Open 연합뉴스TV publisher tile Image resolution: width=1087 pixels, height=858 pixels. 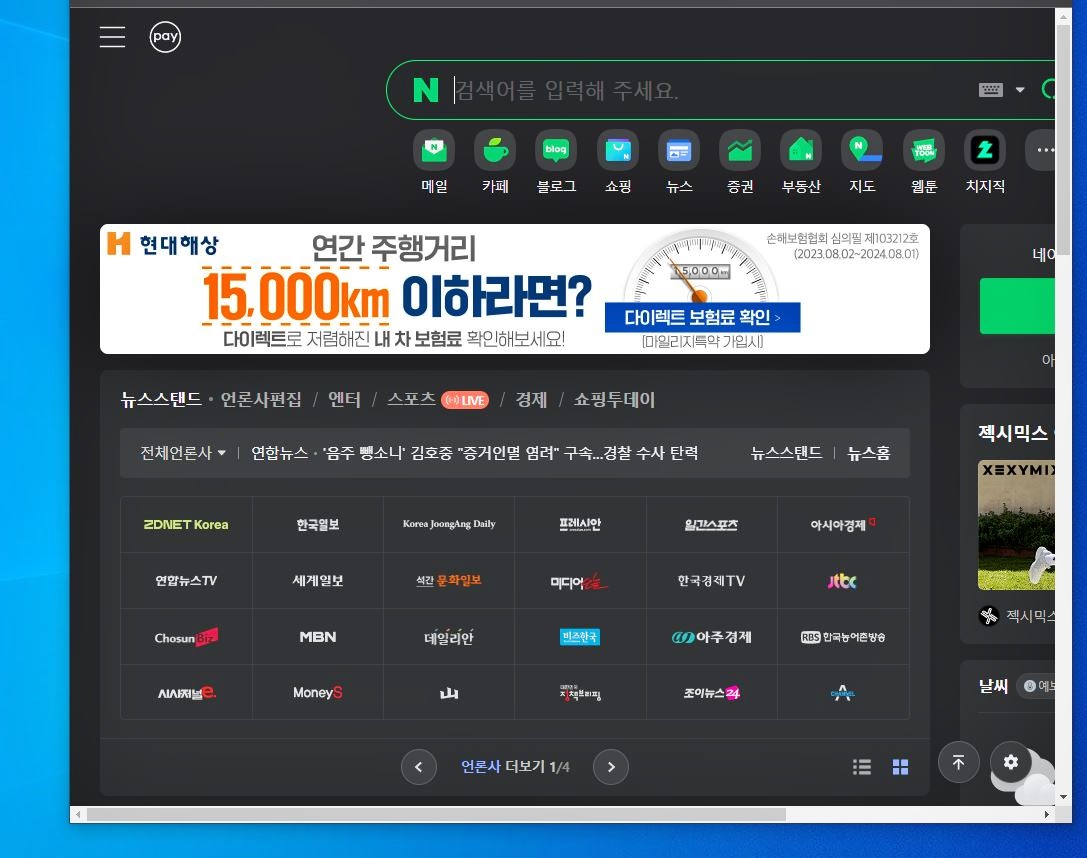pos(186,581)
